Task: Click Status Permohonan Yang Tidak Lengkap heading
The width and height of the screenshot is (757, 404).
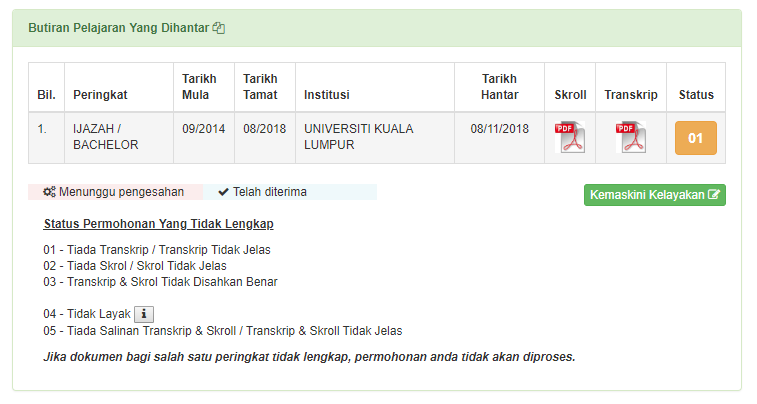Action: (x=158, y=224)
